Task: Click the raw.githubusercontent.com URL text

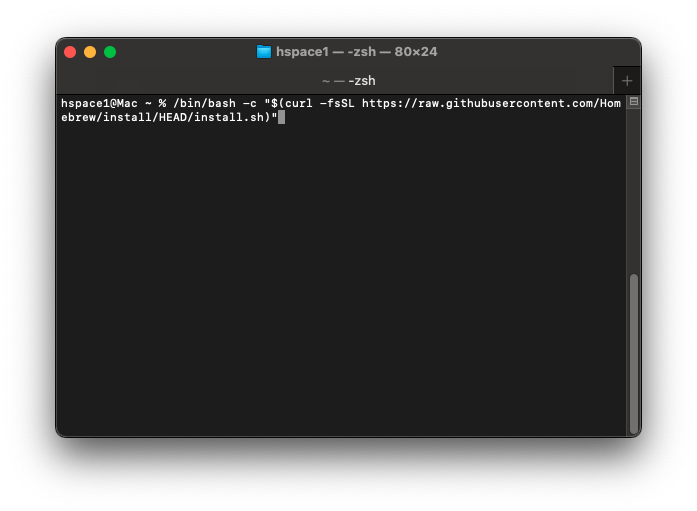Action: point(480,103)
